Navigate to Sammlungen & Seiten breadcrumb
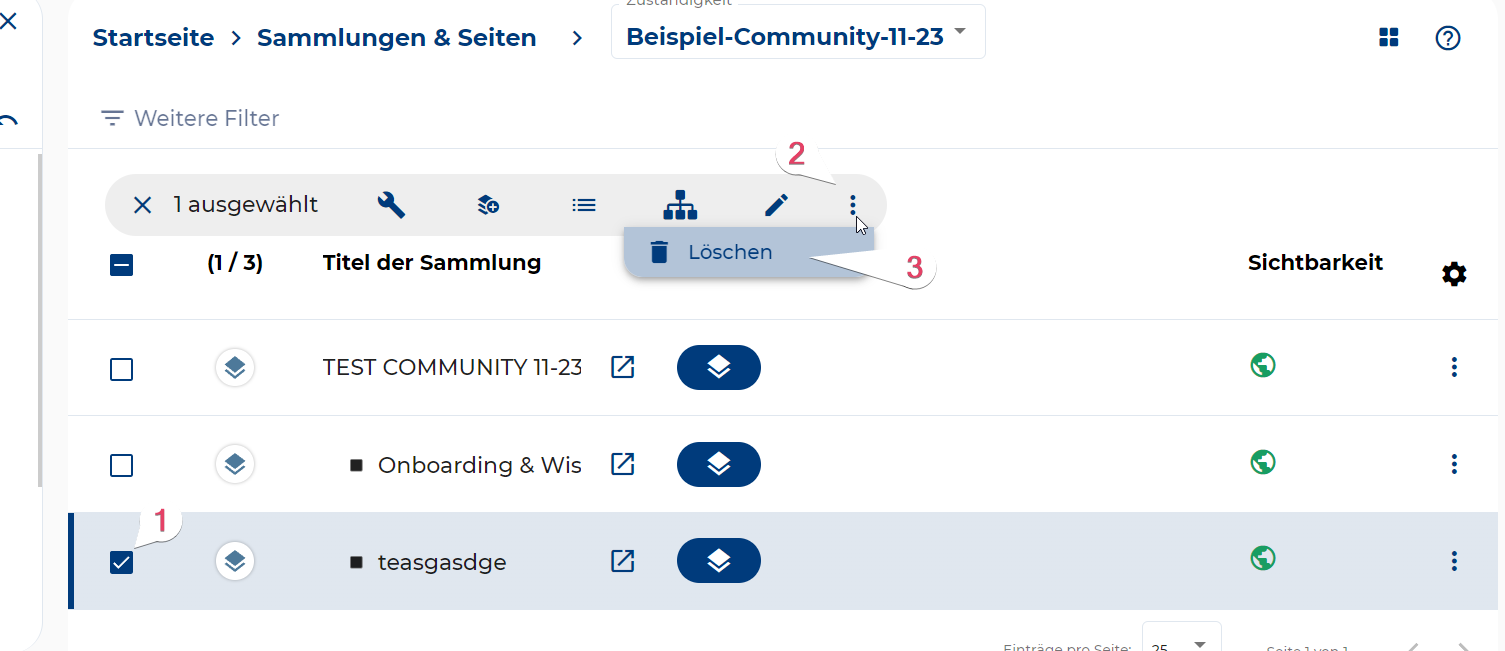 click(396, 38)
